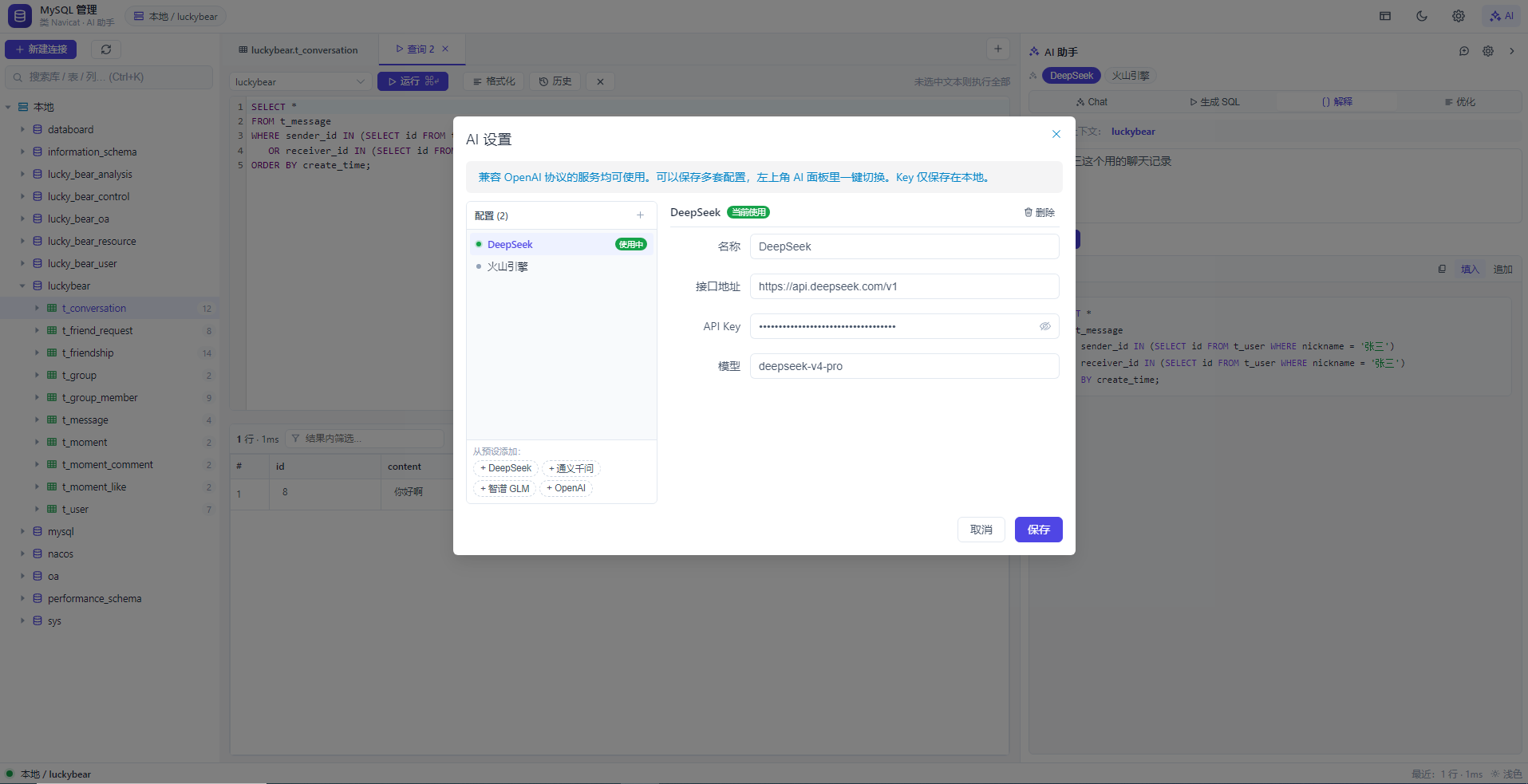Save the AI settings
The height and width of the screenshot is (784, 1528).
click(x=1038, y=530)
